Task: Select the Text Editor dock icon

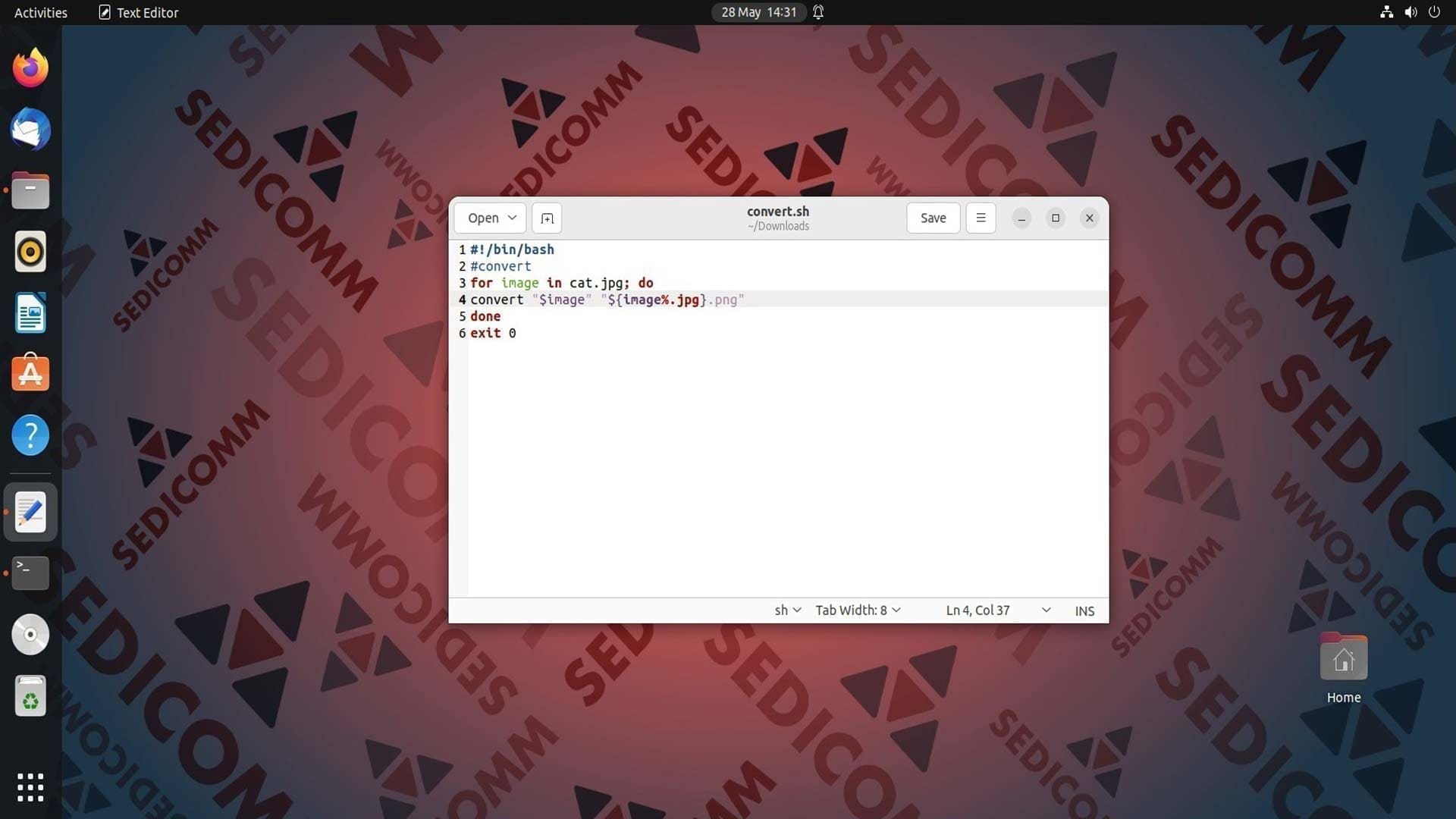Action: point(30,512)
